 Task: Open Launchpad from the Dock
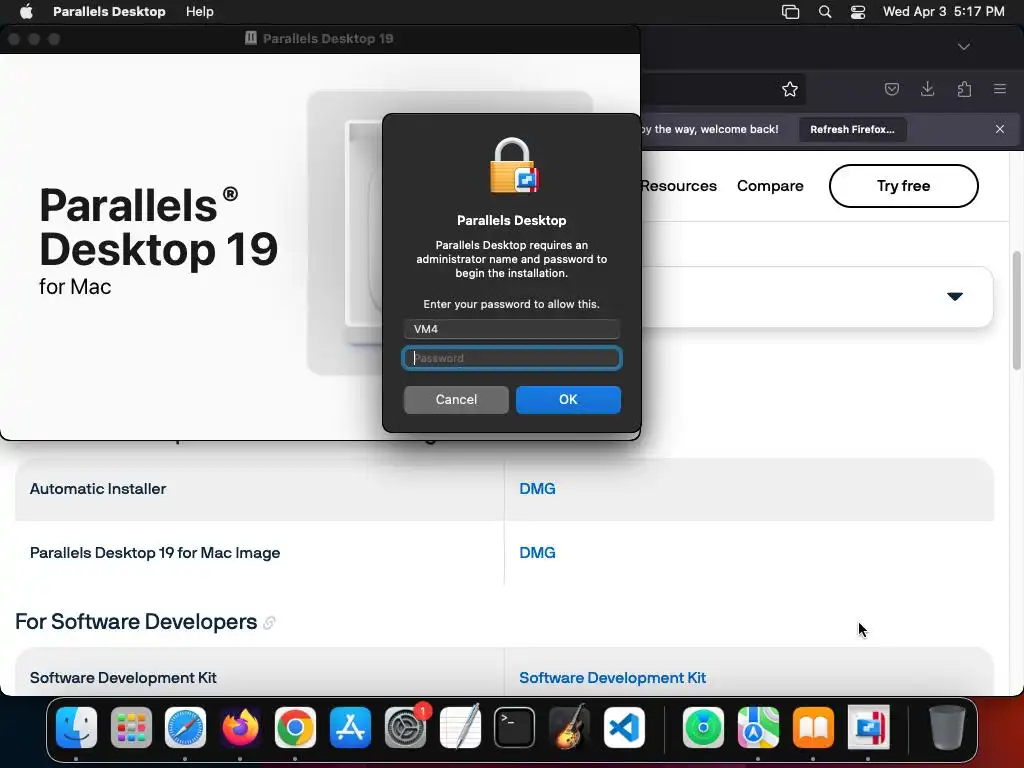[x=131, y=727]
